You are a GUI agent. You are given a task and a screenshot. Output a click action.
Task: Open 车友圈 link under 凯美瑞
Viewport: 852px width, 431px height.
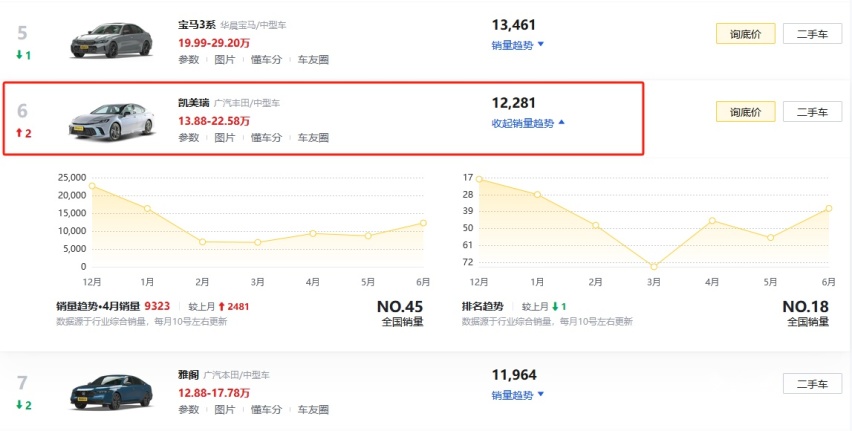click(313, 138)
